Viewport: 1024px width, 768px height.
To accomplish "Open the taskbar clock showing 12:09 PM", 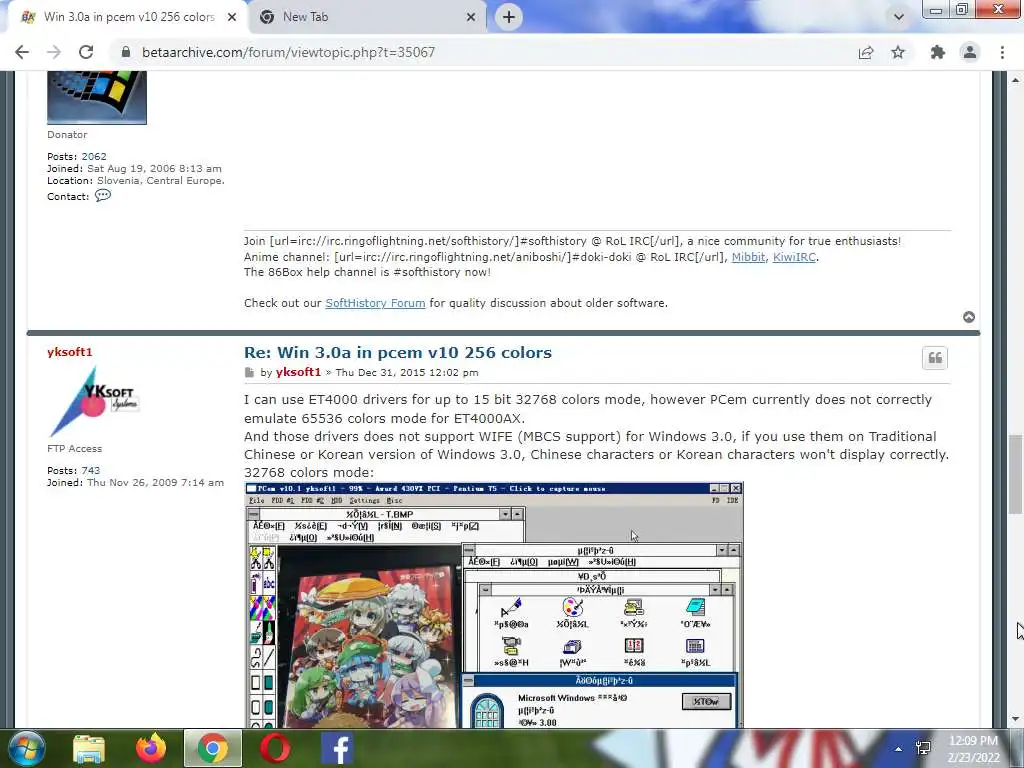I will 974,749.
